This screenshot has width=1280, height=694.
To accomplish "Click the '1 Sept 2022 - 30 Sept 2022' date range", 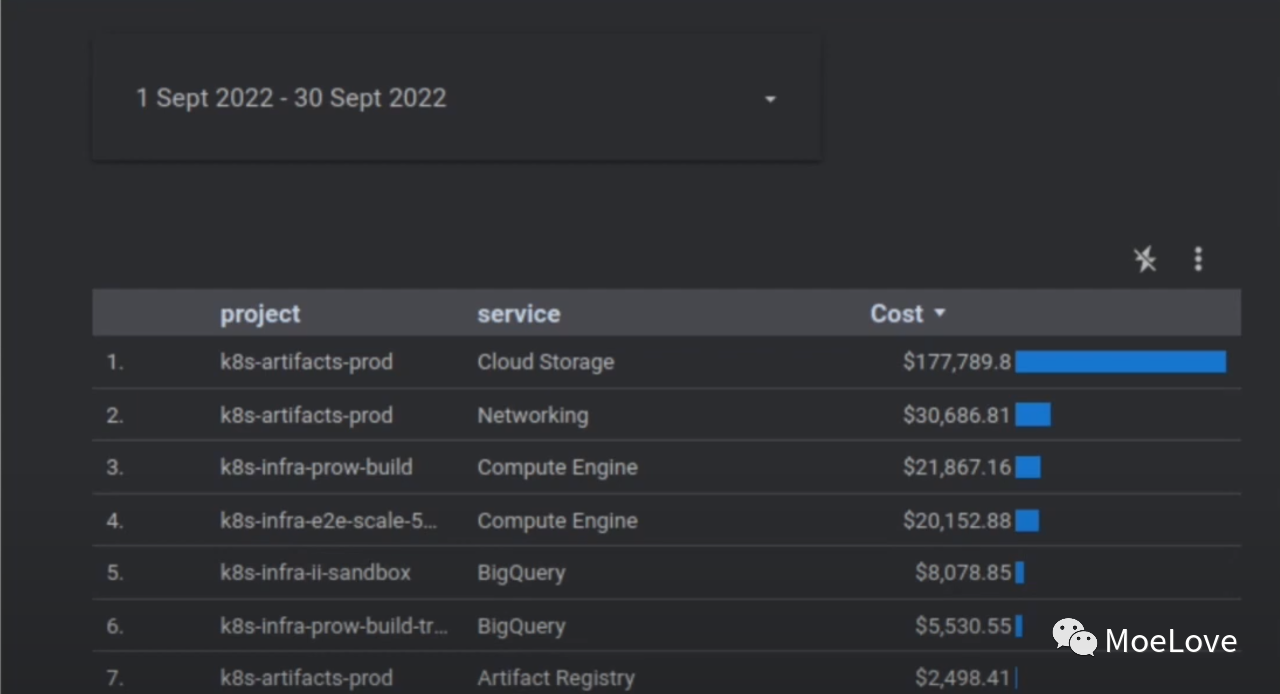I will coord(291,98).
